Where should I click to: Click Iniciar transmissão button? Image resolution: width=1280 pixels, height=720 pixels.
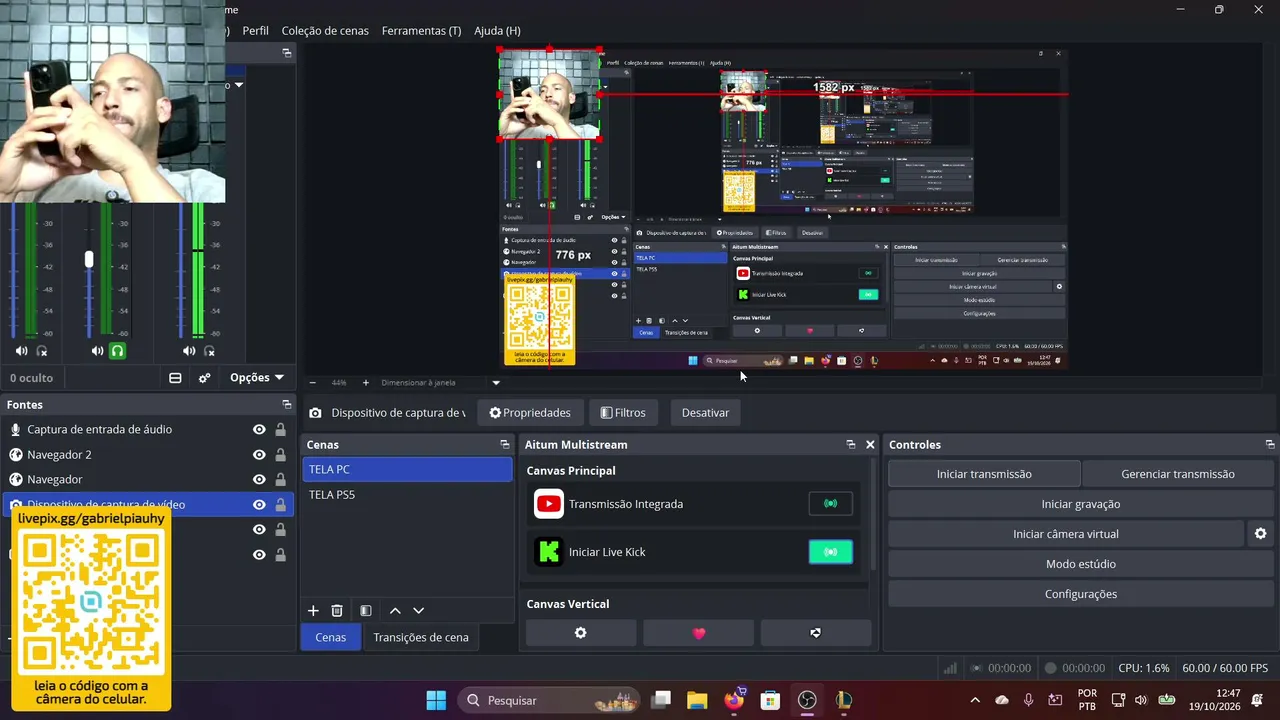(984, 474)
